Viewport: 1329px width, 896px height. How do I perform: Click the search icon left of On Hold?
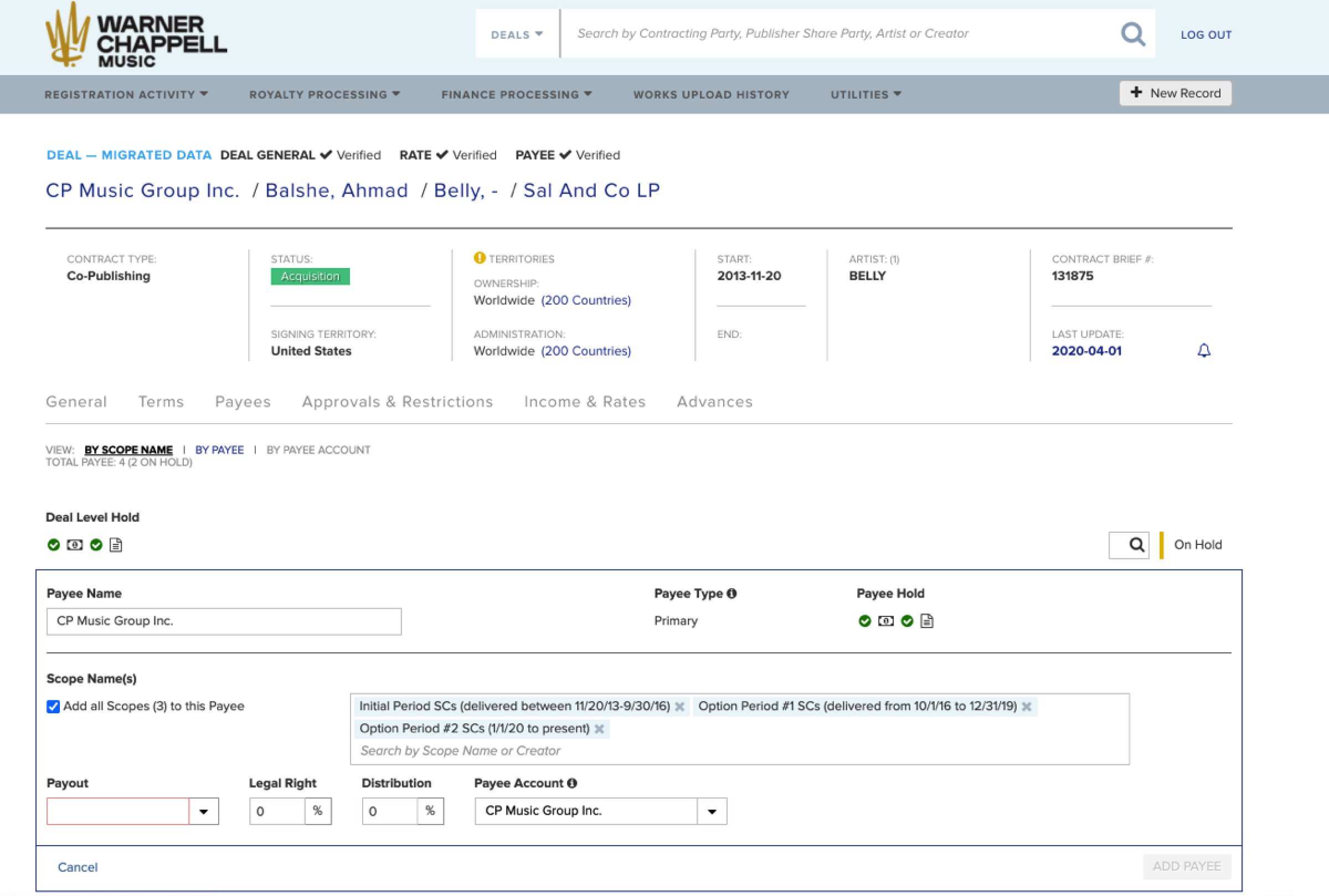click(1136, 544)
